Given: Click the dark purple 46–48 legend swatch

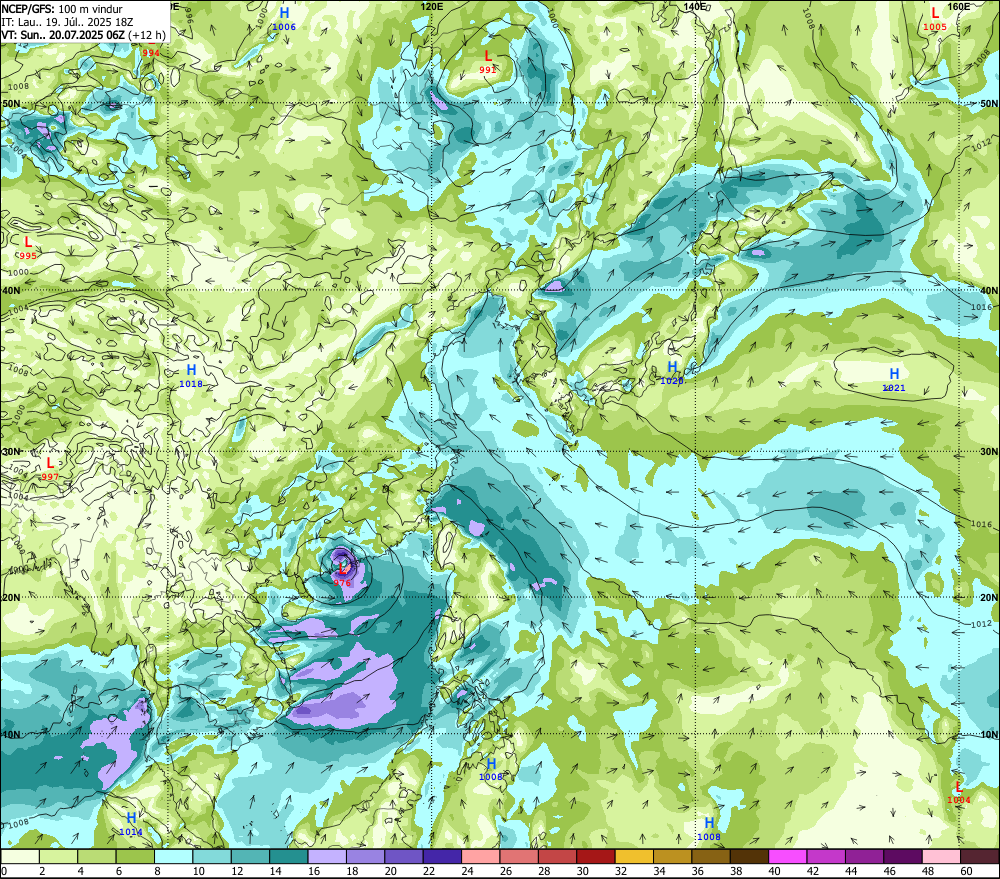Looking at the screenshot, I should [903, 856].
